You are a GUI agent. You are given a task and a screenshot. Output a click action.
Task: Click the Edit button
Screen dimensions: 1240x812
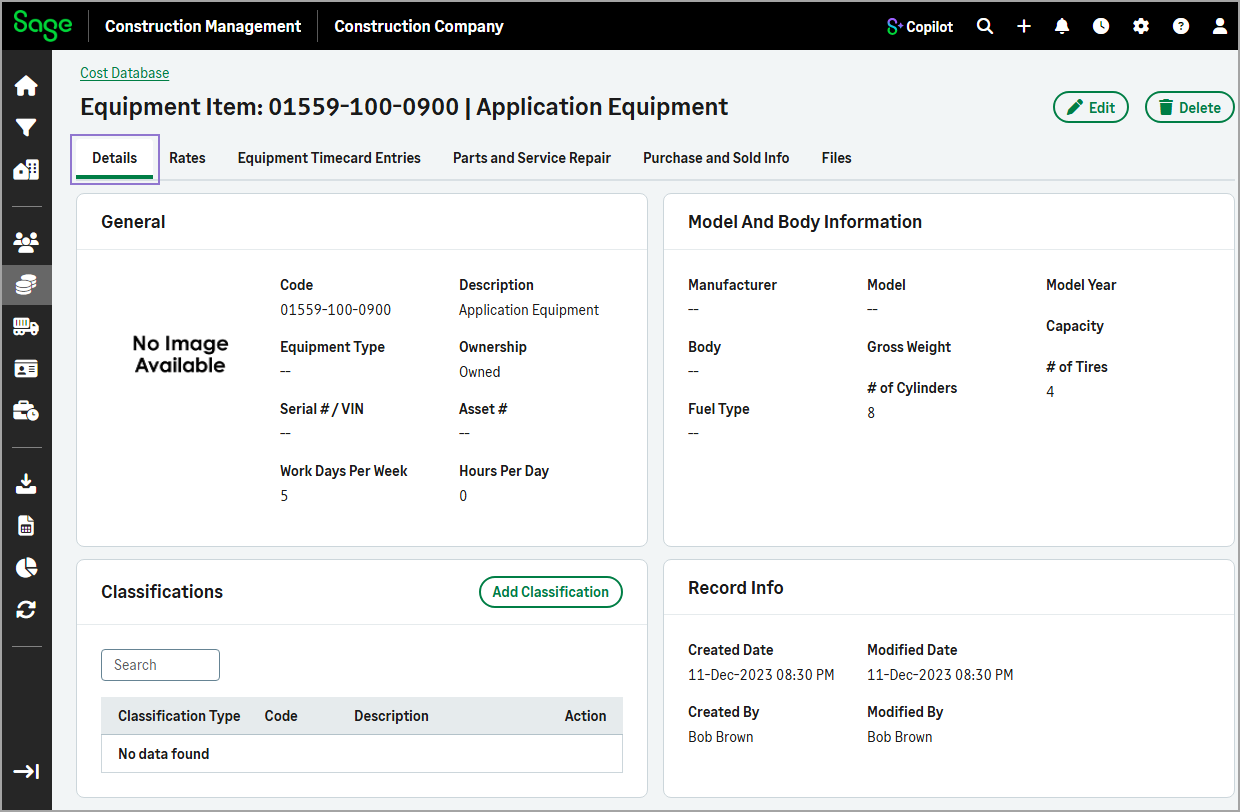coord(1091,107)
